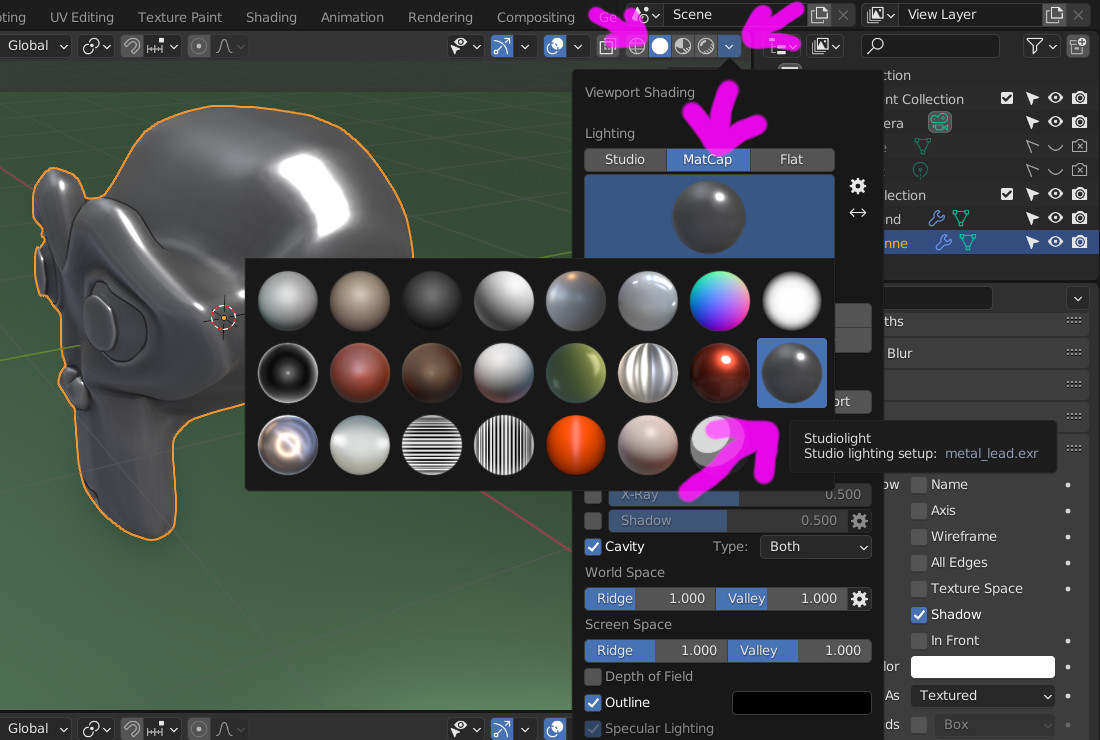Select the Flat lighting mode
This screenshot has width=1100, height=740.
[x=790, y=159]
